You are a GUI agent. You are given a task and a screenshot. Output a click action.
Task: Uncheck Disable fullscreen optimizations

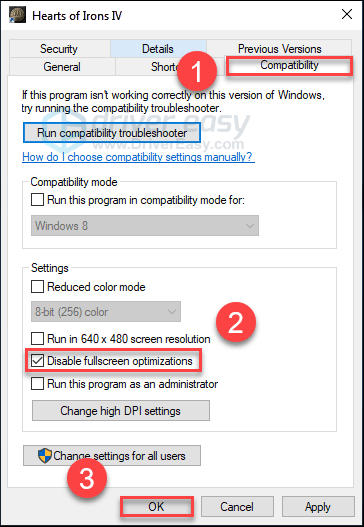(37, 361)
